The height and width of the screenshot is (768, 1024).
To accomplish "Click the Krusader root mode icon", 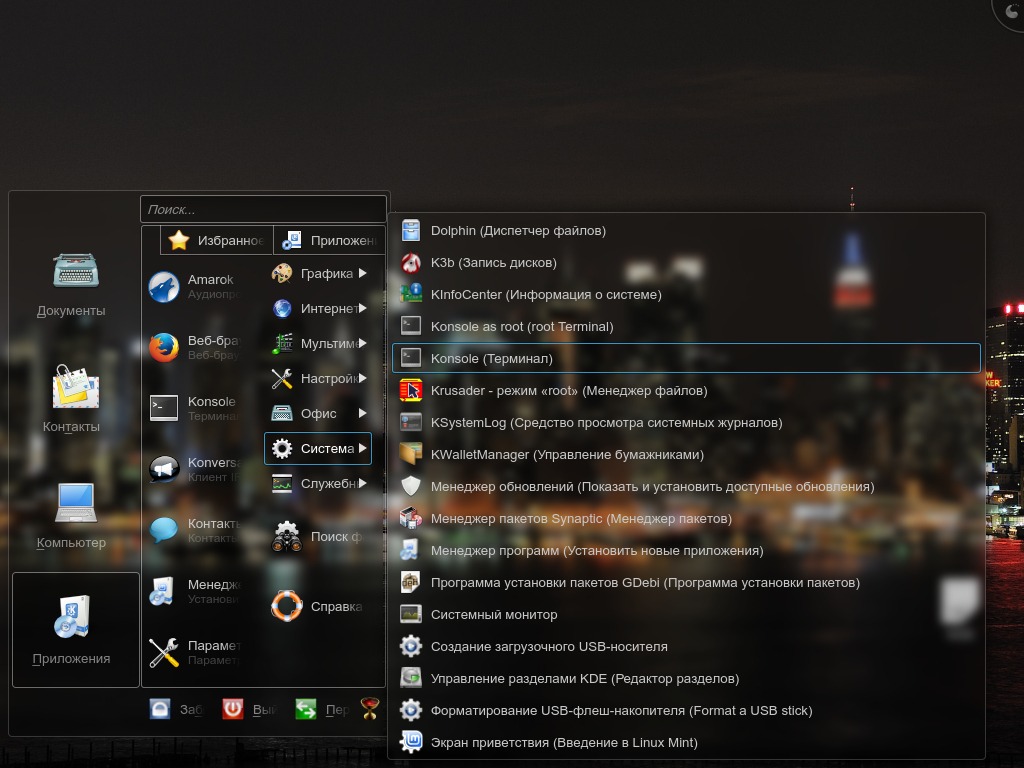I will coord(411,391).
